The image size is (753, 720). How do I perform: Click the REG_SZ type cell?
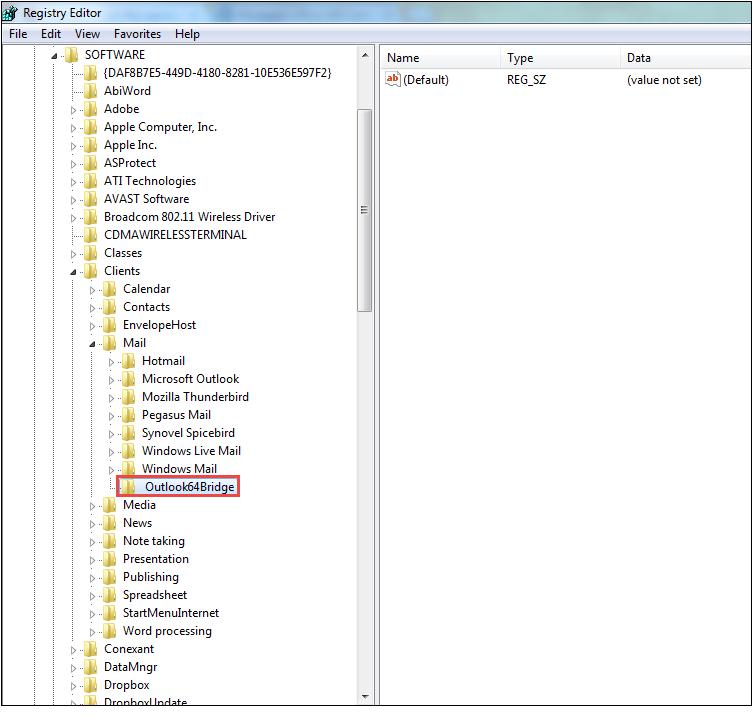click(x=526, y=80)
